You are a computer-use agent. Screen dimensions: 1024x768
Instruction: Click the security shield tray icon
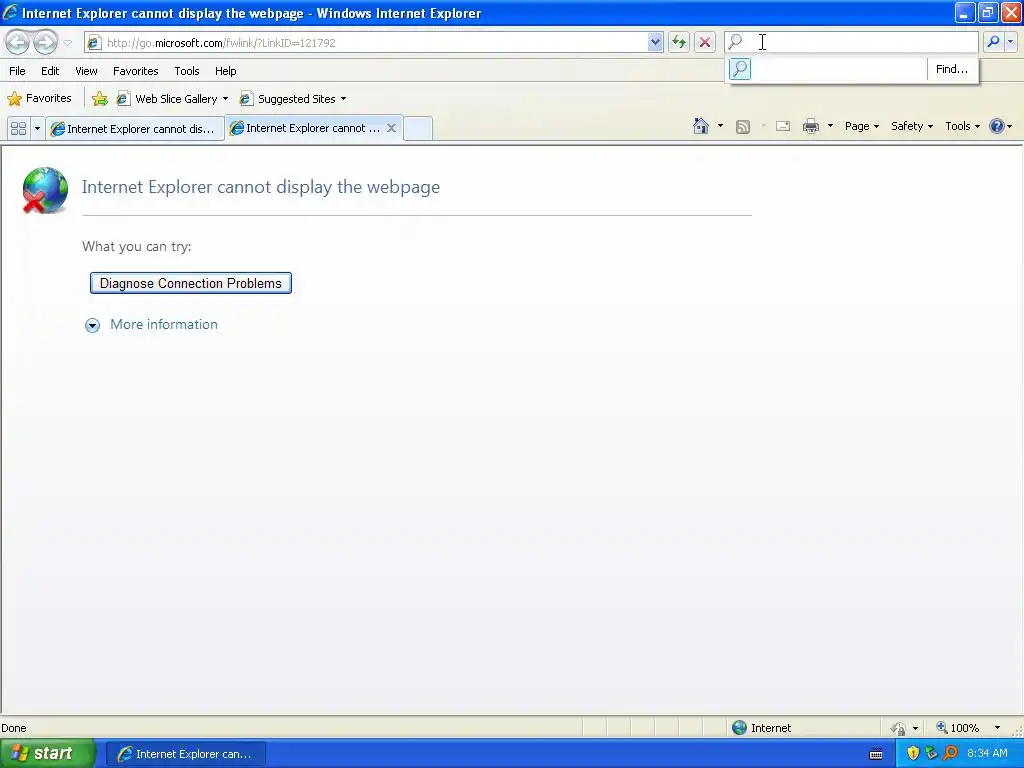tap(913, 753)
